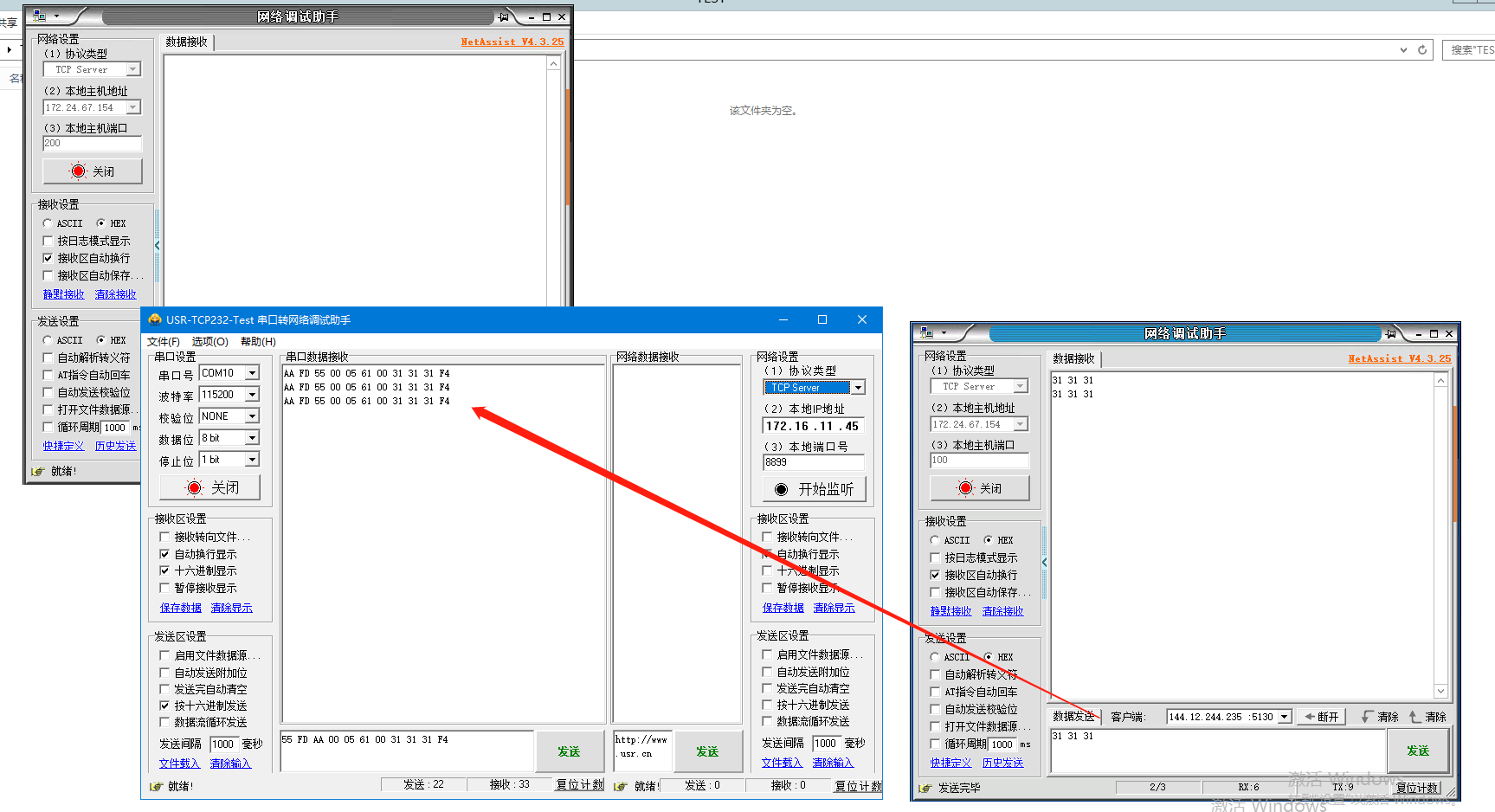
Task: Click the status icon beside 发送完毕
Action: 925,788
